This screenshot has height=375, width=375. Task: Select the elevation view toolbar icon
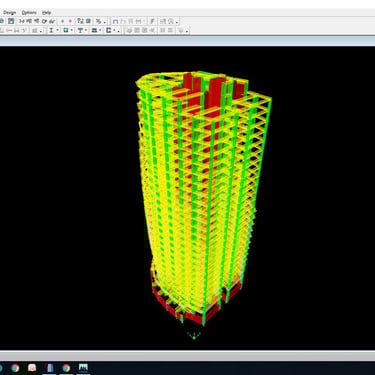click(37, 21)
